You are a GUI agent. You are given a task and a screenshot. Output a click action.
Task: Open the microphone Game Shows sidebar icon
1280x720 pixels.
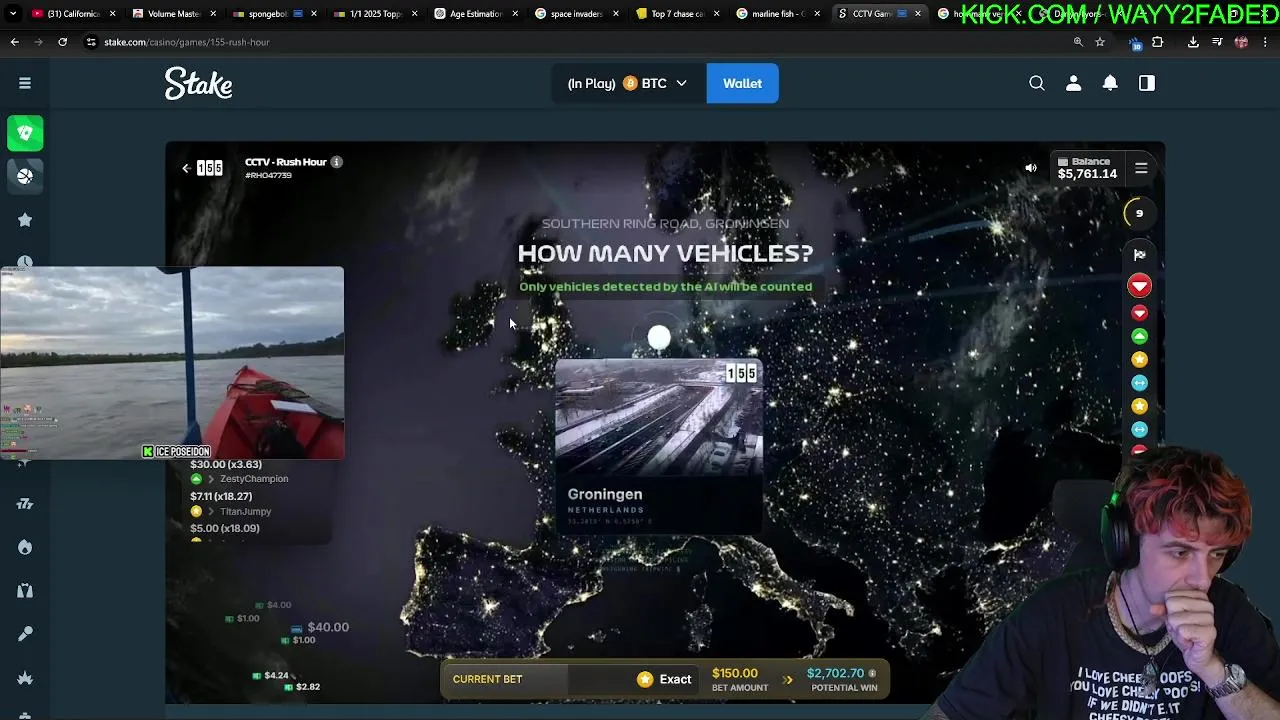tap(25, 634)
